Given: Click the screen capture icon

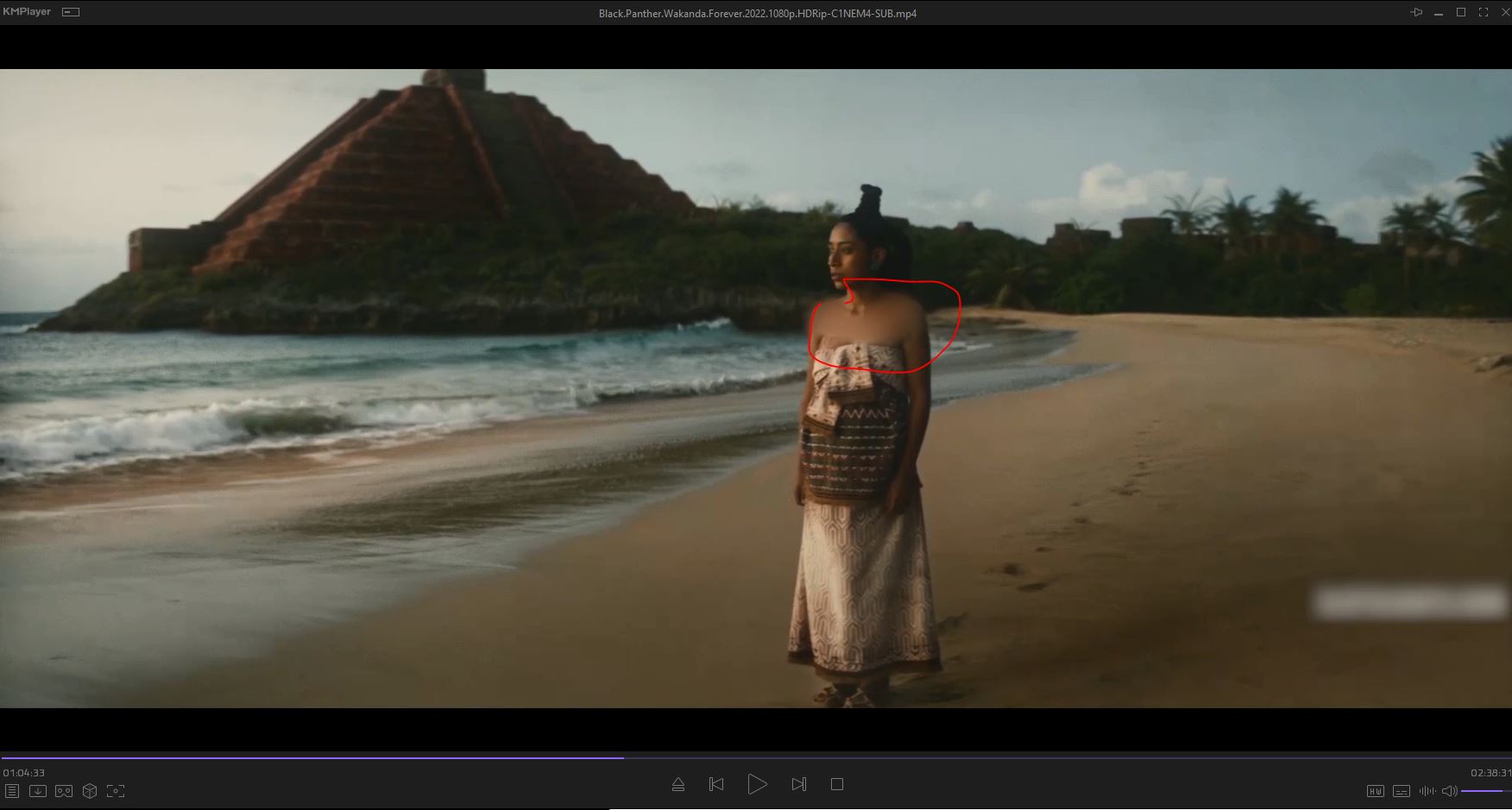Looking at the screenshot, I should (x=116, y=791).
